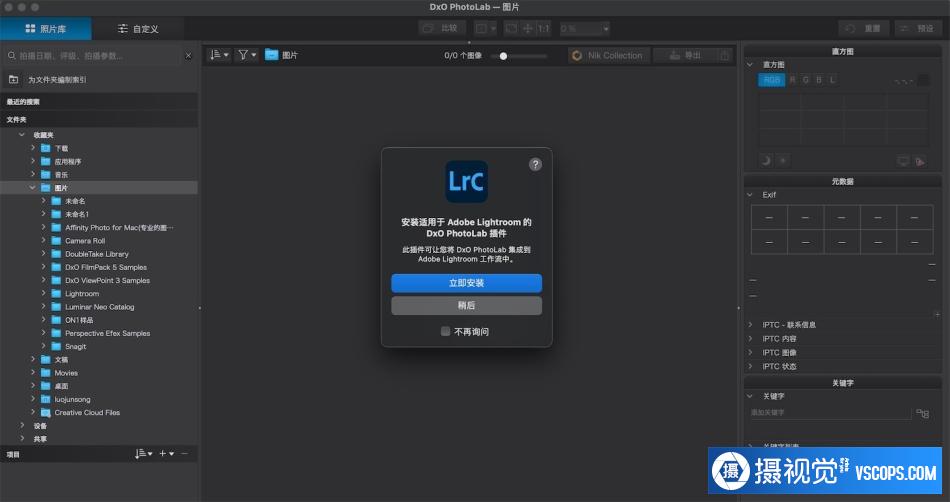Image resolution: width=950 pixels, height=502 pixels.
Task: Open the filter funnel dropdown
Action: pos(247,55)
